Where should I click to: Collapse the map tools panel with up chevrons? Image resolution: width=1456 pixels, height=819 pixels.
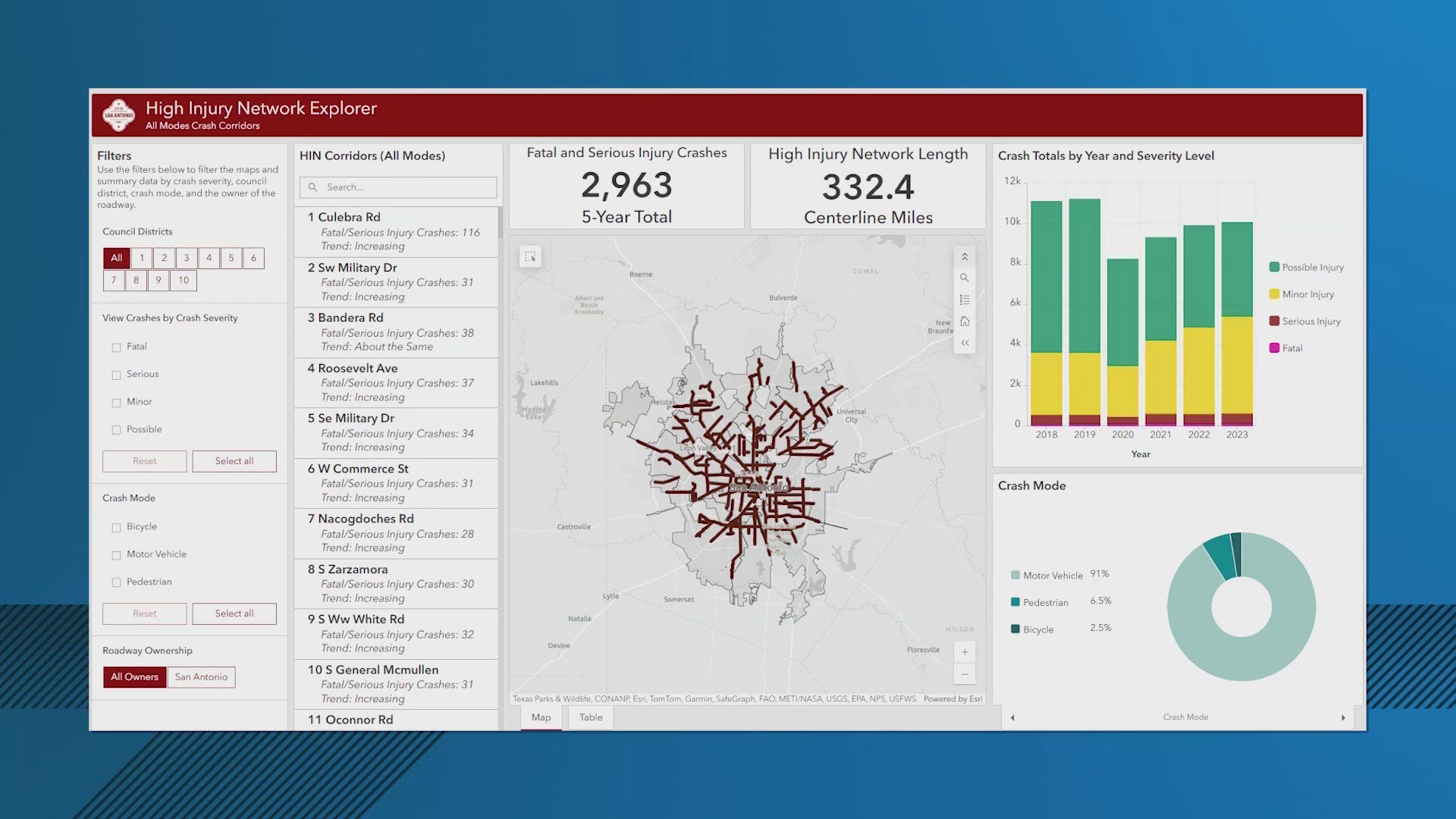tap(965, 256)
